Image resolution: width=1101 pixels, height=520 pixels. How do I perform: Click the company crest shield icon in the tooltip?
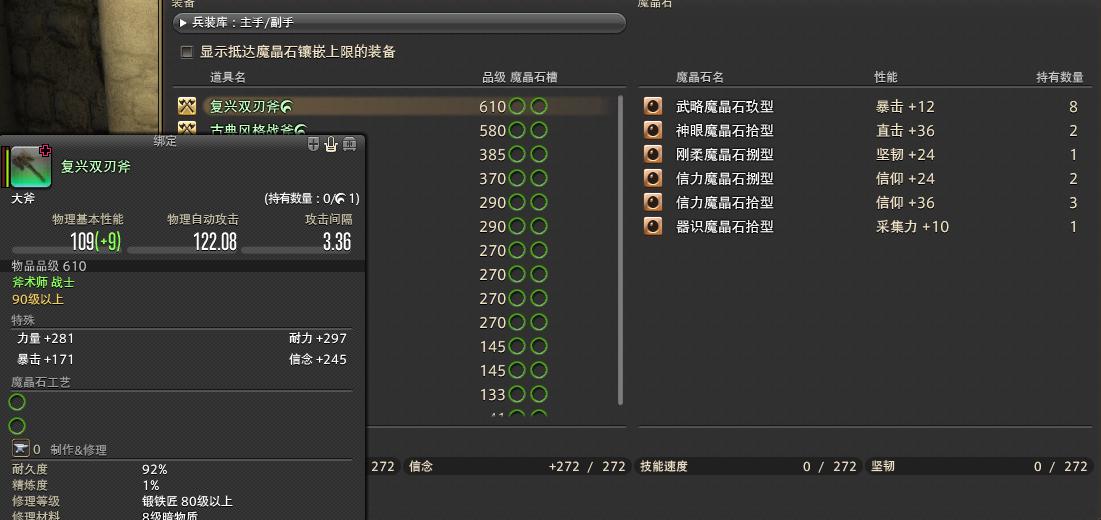(313, 144)
